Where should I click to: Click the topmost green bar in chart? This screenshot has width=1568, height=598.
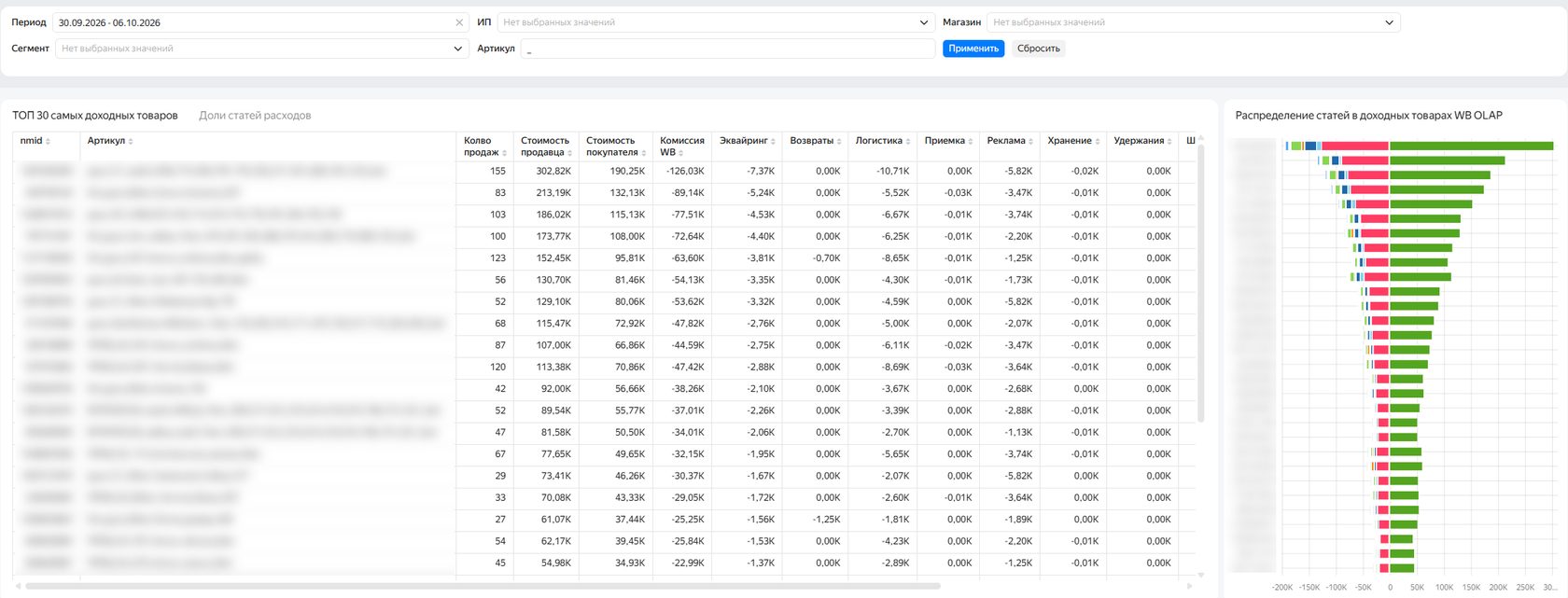[1471, 146]
